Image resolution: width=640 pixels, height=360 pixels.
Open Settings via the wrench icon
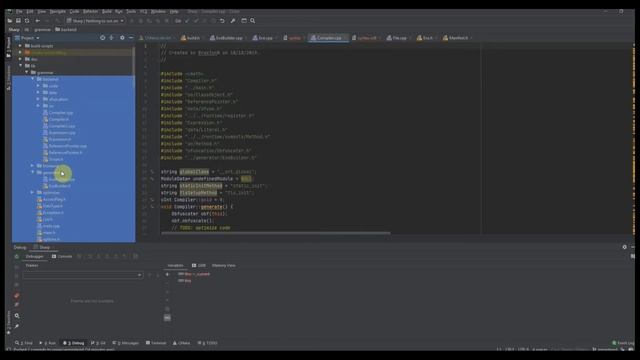click(233, 20)
